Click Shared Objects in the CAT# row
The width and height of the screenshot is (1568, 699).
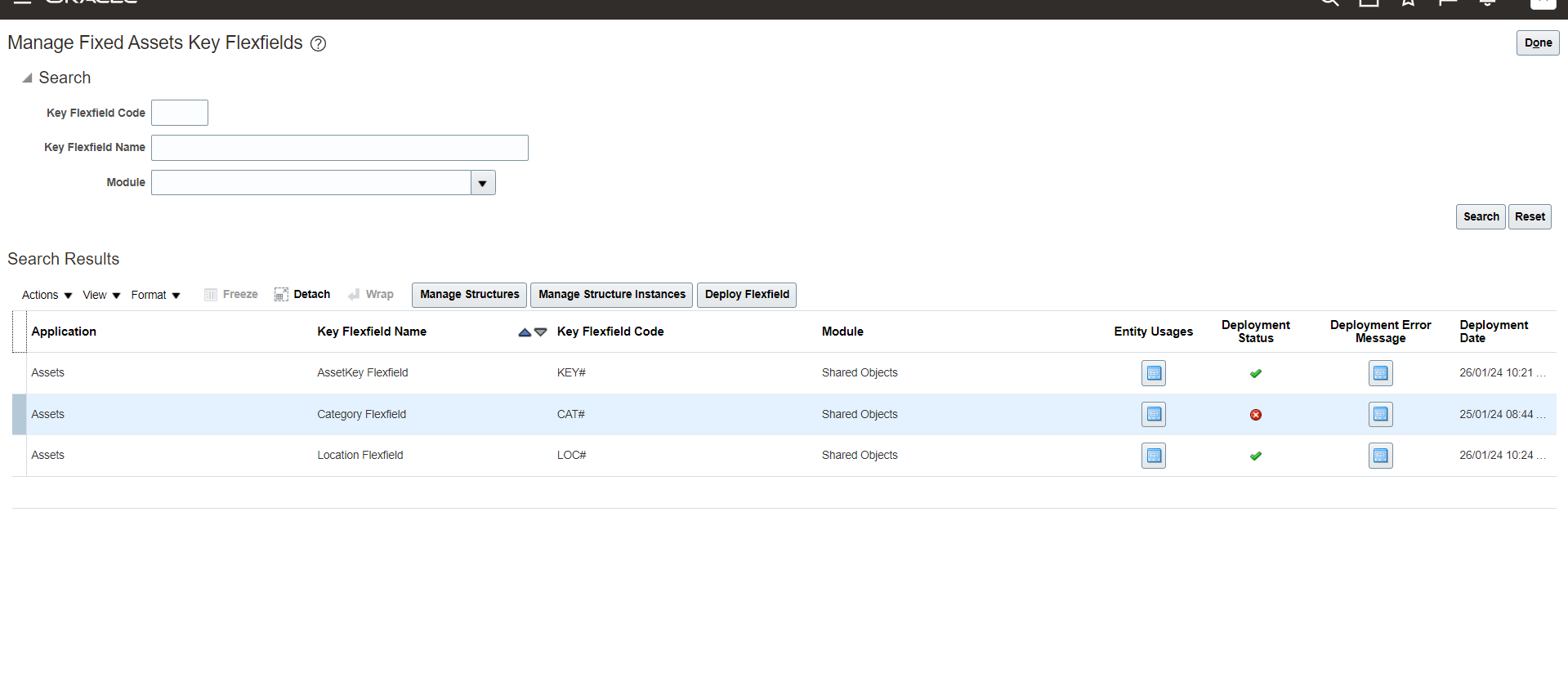[860, 415]
